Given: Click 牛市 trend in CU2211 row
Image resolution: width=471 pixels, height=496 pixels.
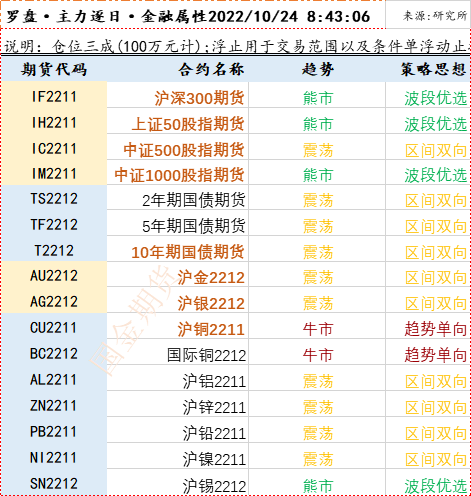Looking at the screenshot, I should (x=318, y=330).
